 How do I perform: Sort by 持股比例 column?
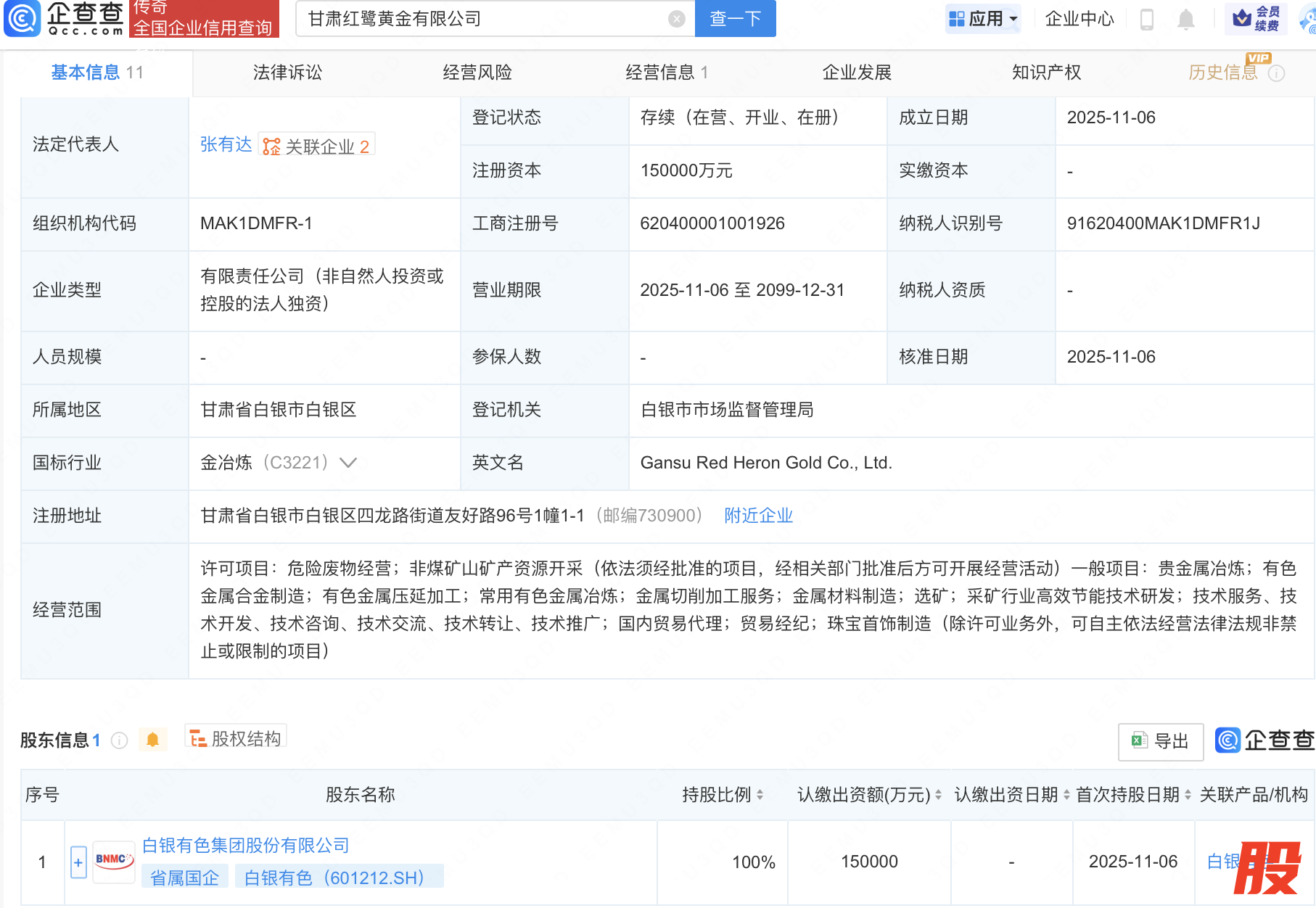coord(760,795)
